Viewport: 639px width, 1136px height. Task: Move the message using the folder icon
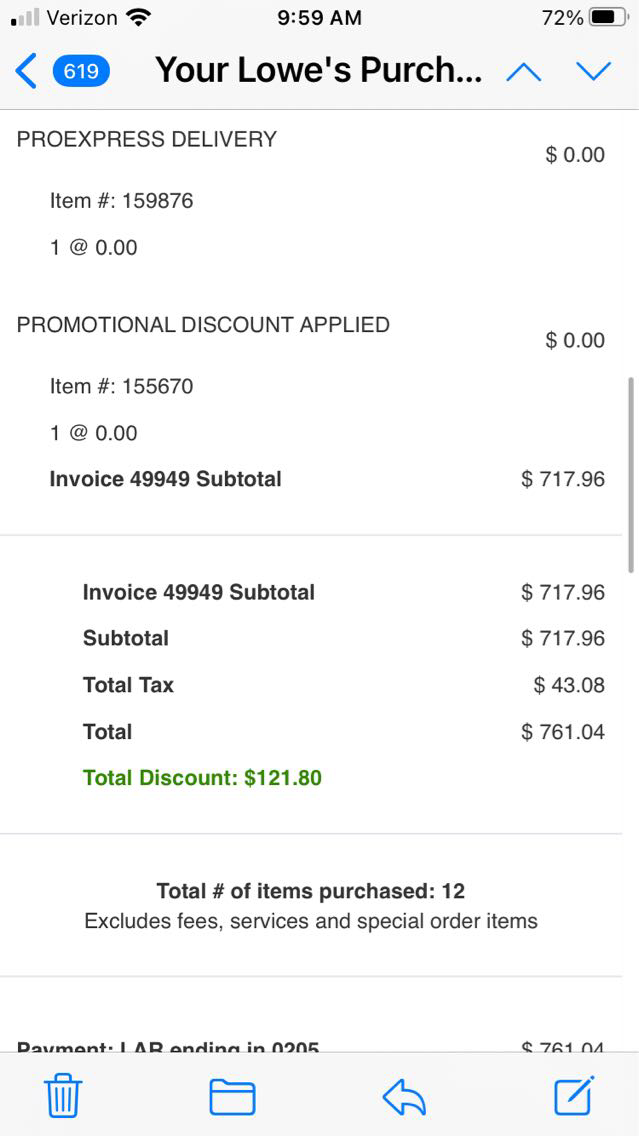click(232, 1096)
